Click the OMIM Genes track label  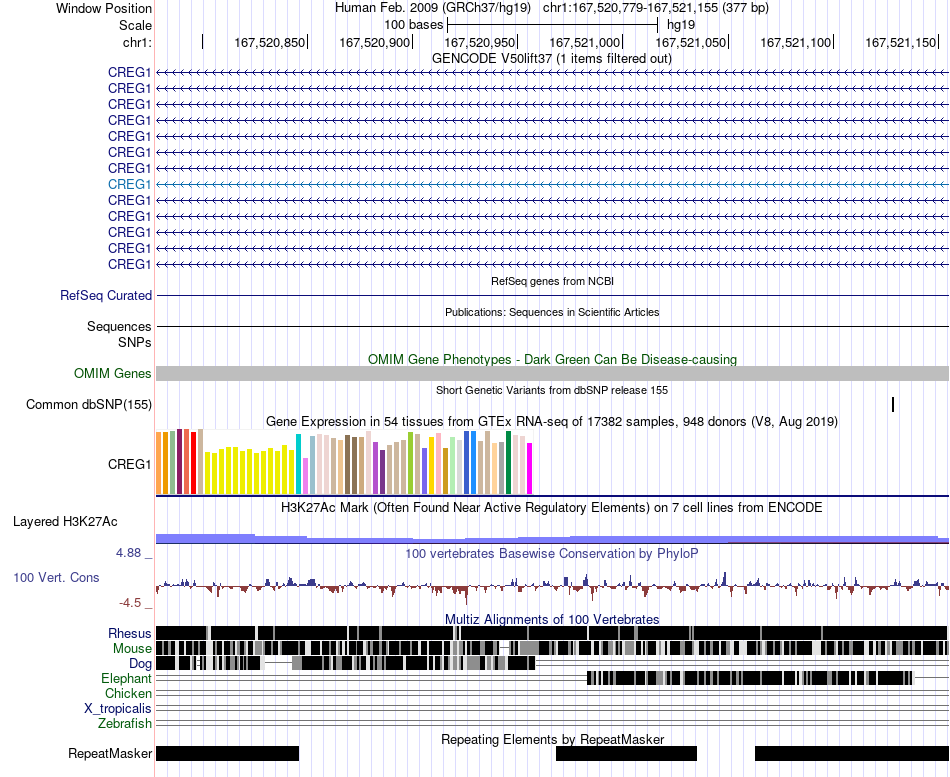[x=113, y=373]
